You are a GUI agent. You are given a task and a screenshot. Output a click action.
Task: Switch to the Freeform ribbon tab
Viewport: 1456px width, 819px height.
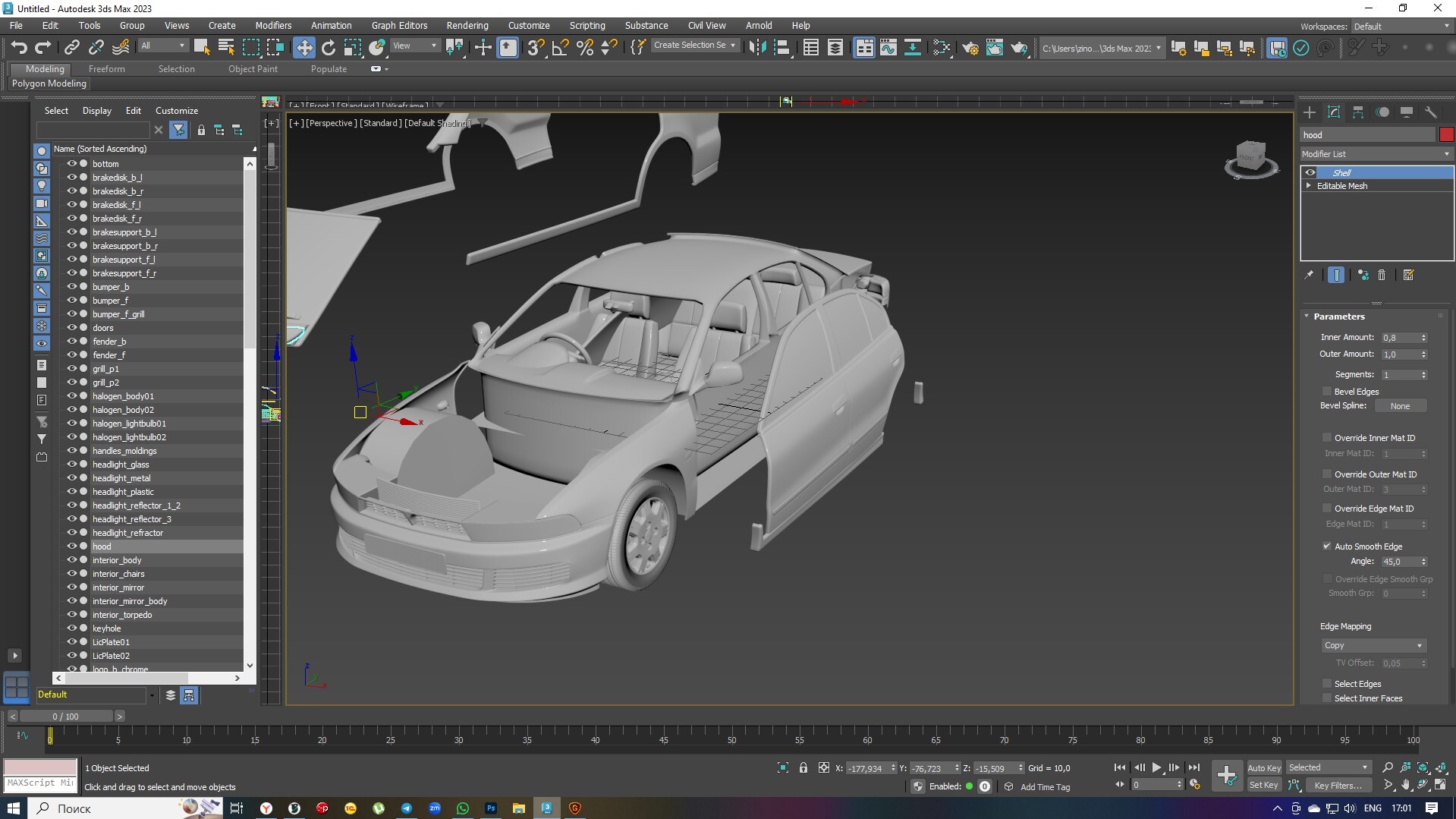point(106,69)
